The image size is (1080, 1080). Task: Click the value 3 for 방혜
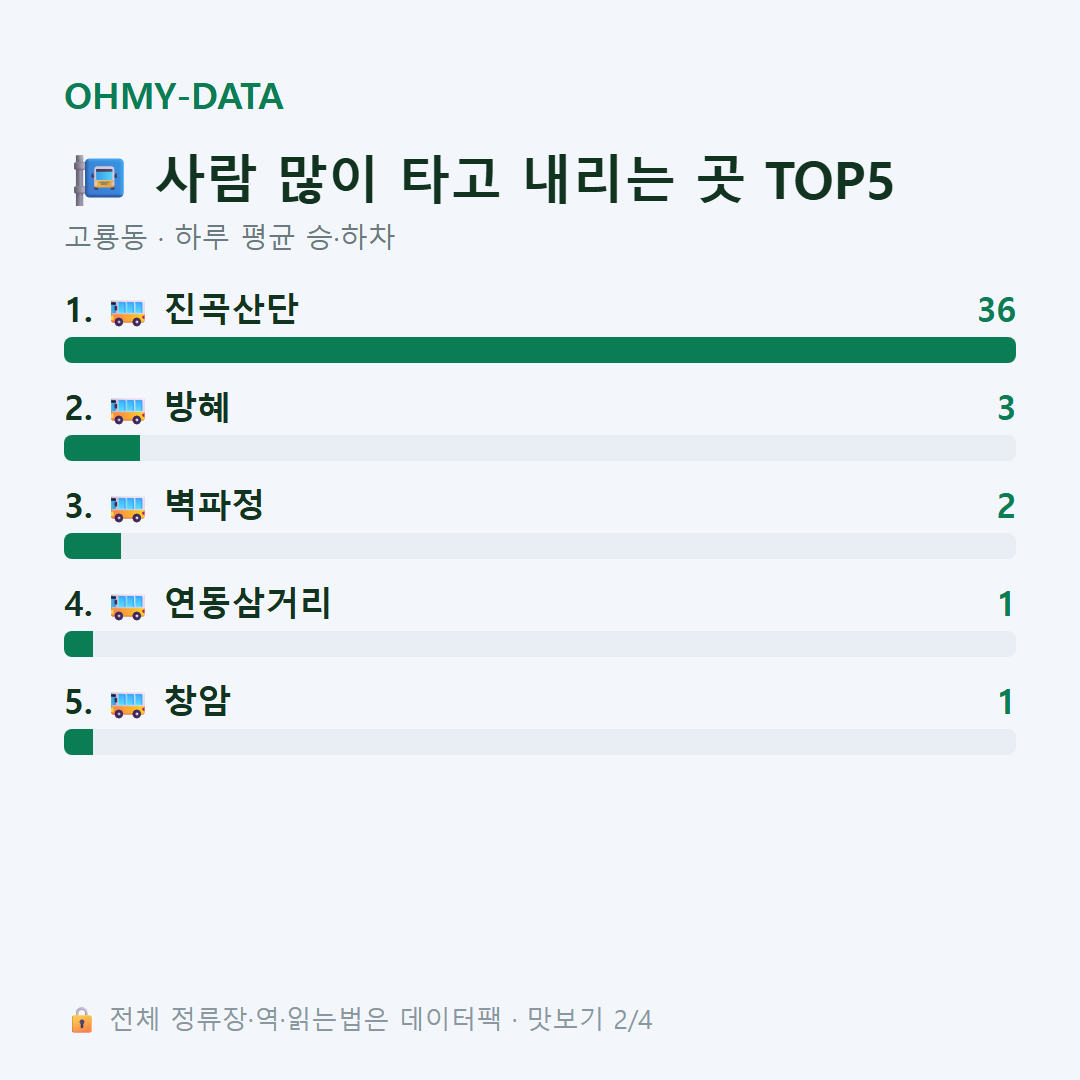tap(1006, 408)
